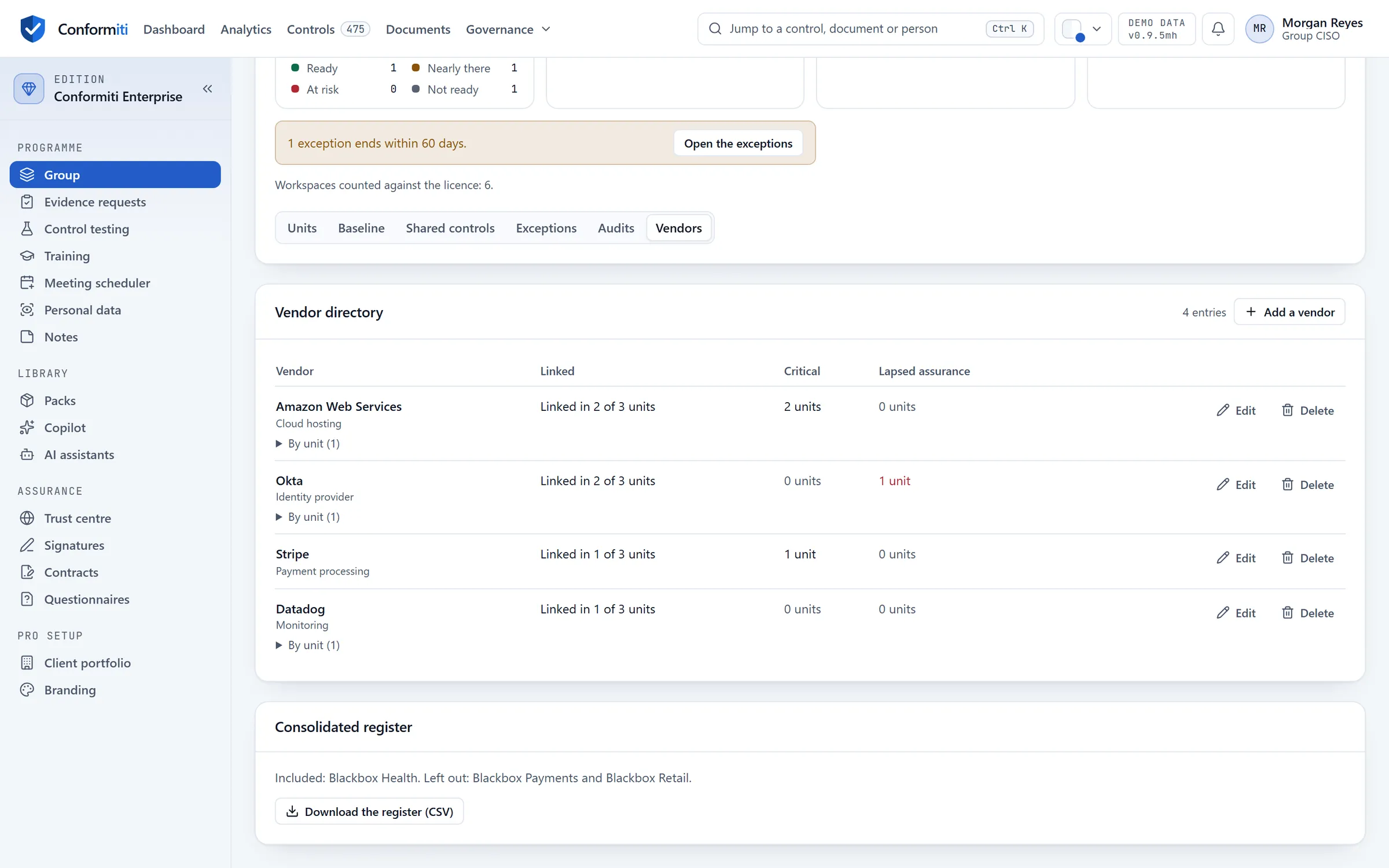The height and width of the screenshot is (868, 1389).
Task: Switch to the Units tab
Action: (x=302, y=228)
